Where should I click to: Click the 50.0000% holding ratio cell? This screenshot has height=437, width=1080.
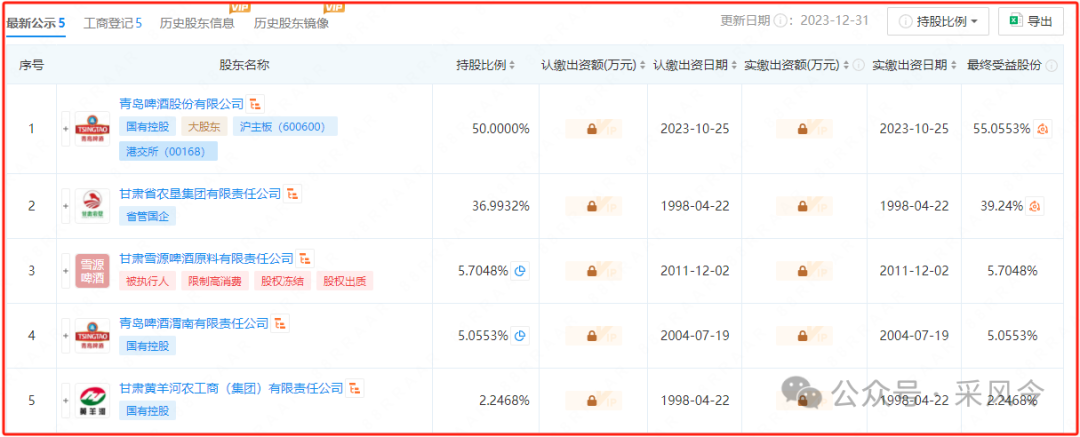(x=501, y=129)
